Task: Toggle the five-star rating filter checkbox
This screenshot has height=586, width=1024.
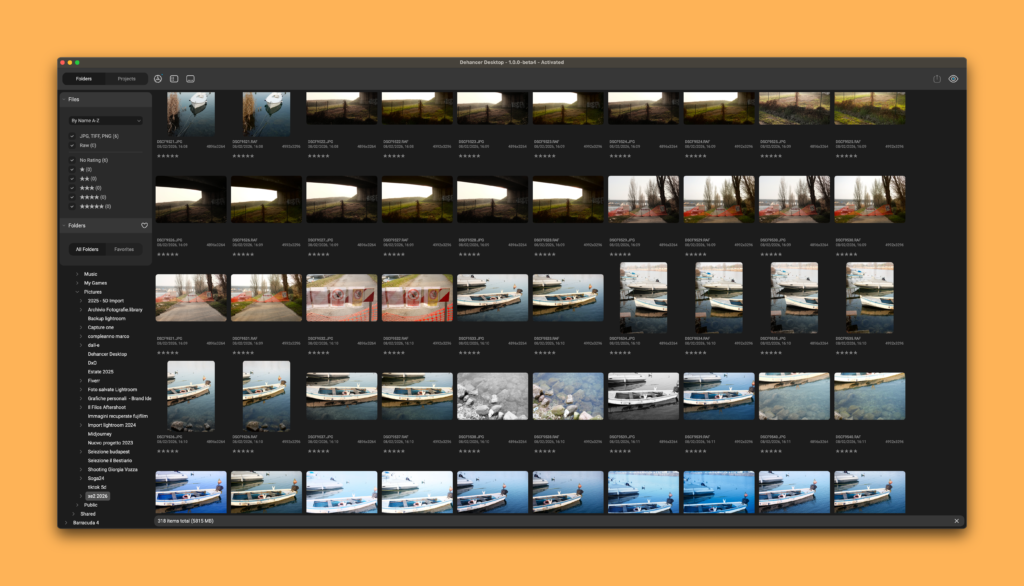Action: click(x=71, y=206)
